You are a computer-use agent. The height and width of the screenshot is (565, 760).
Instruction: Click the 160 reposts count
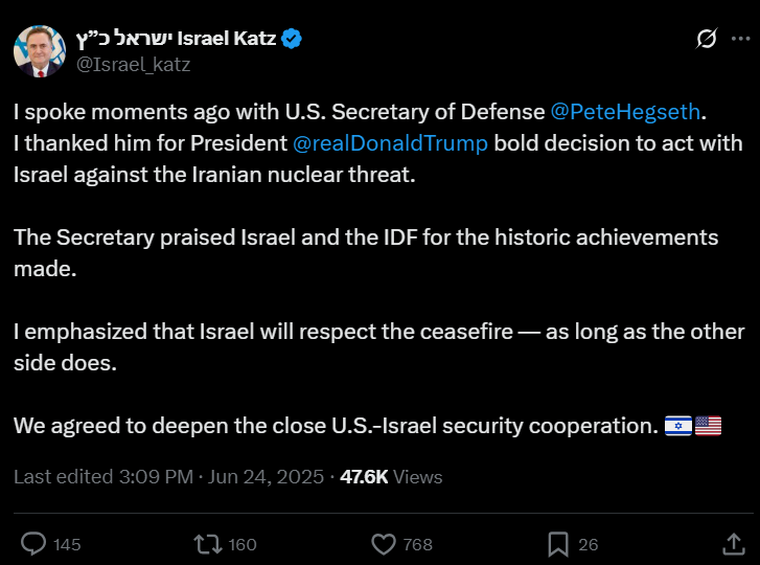[x=242, y=544]
